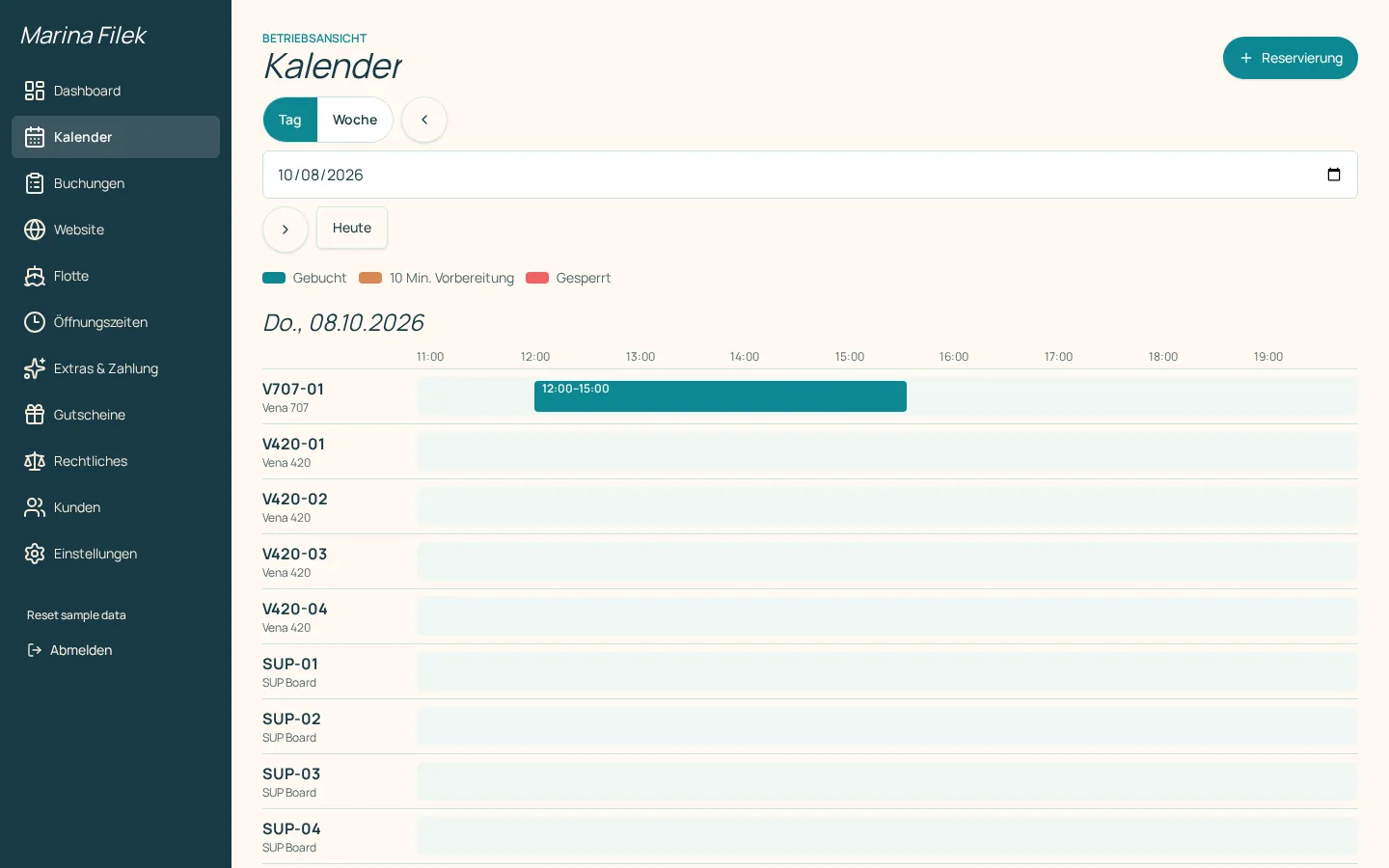This screenshot has height=868, width=1389.
Task: Click the V420-03 row label
Action: 295,555
